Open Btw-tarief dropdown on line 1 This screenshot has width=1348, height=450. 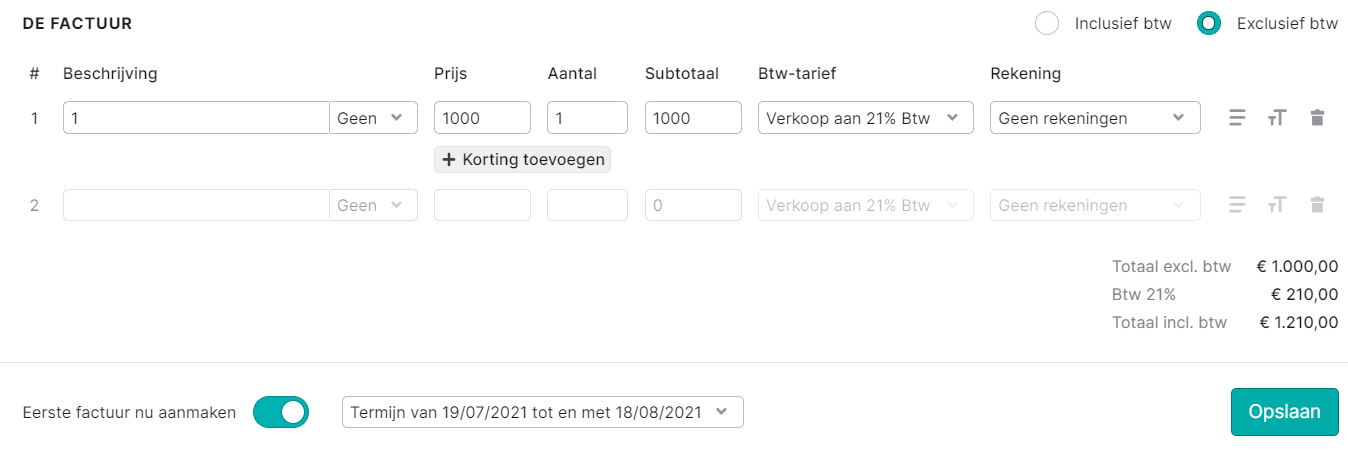pyautogui.click(x=866, y=118)
